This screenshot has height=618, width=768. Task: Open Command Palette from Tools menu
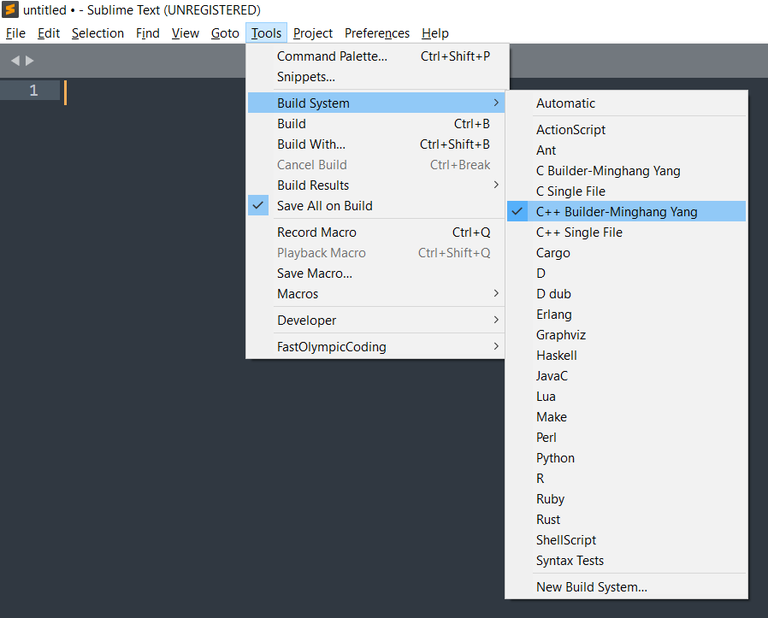[x=376, y=56]
